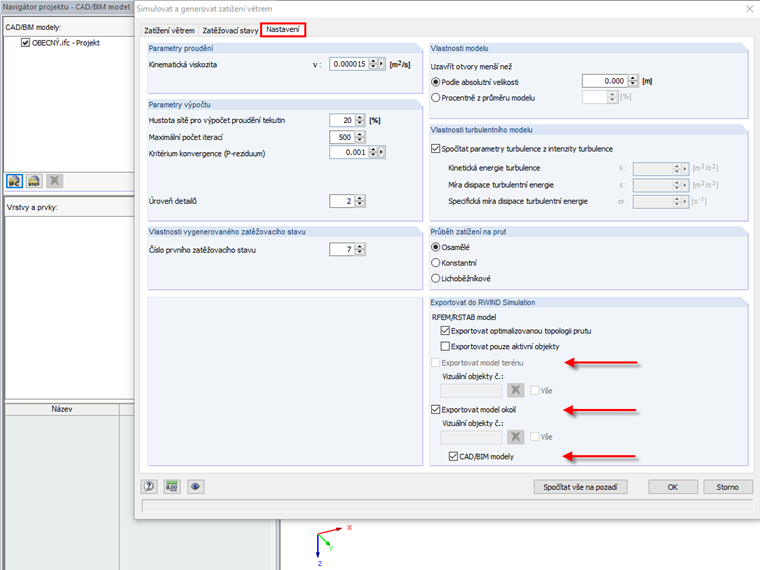
Task: Click the Číslo prvního zatěžovacího stavu spinner
Action: [x=360, y=250]
